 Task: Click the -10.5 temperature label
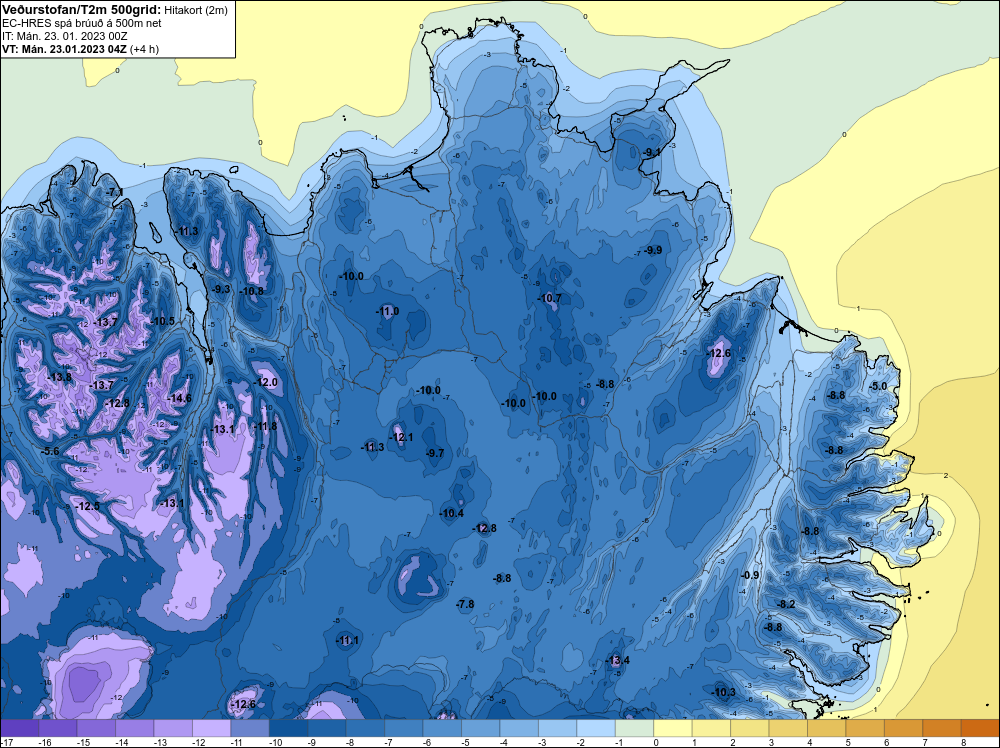tap(163, 321)
